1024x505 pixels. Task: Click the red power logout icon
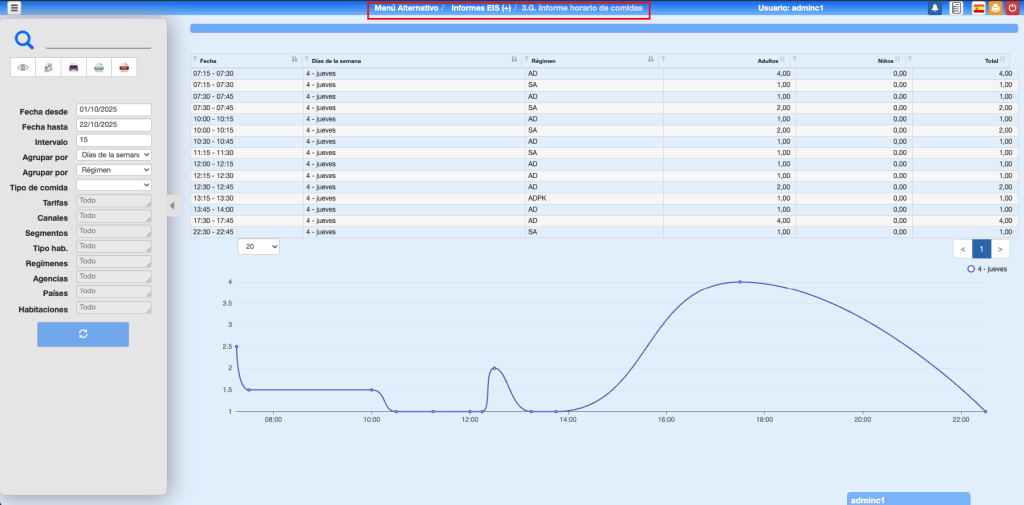[1013, 8]
